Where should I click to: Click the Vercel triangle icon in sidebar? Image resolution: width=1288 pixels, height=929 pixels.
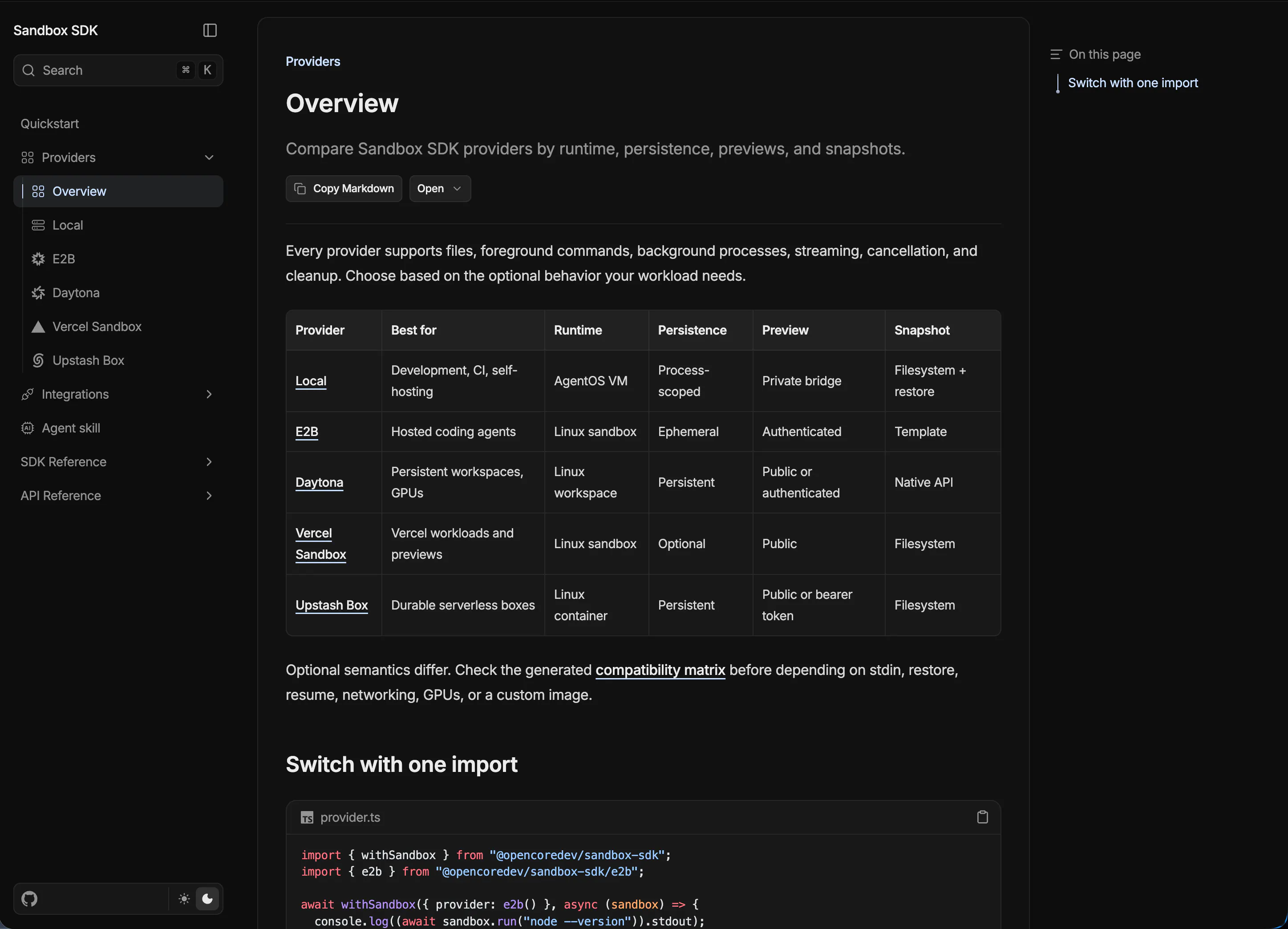tap(38, 327)
